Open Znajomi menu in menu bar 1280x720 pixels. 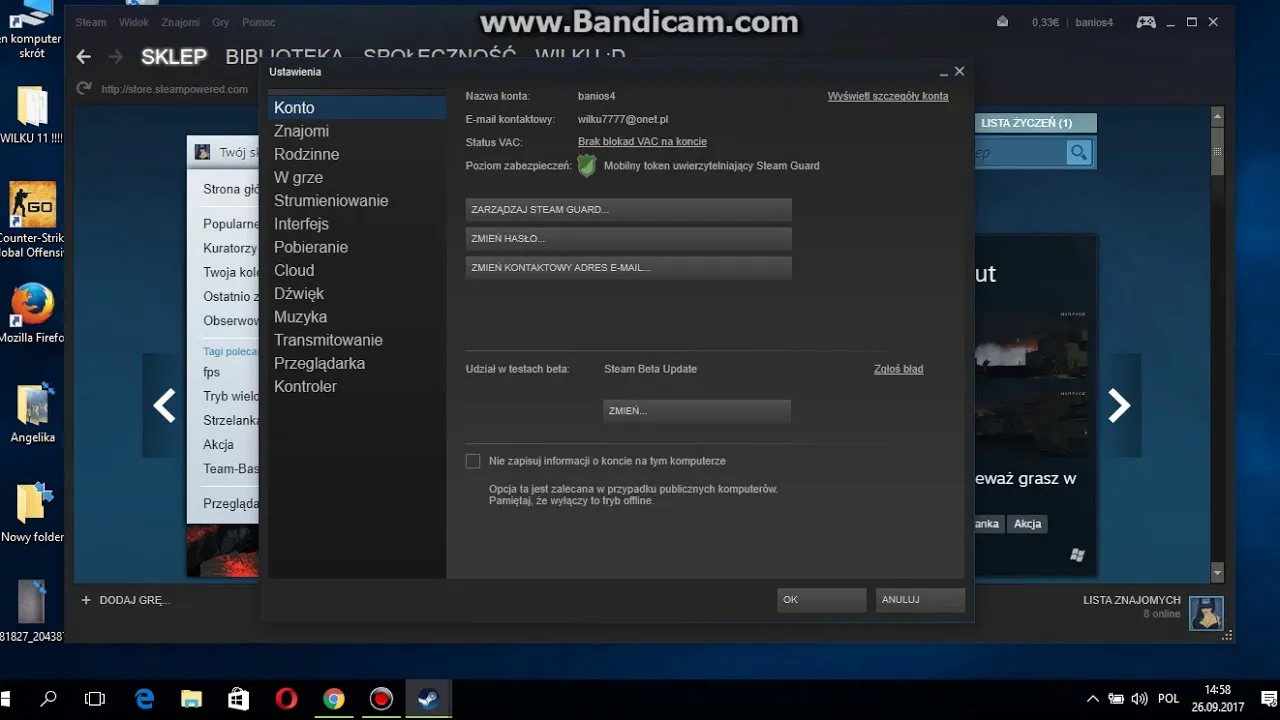click(x=181, y=22)
